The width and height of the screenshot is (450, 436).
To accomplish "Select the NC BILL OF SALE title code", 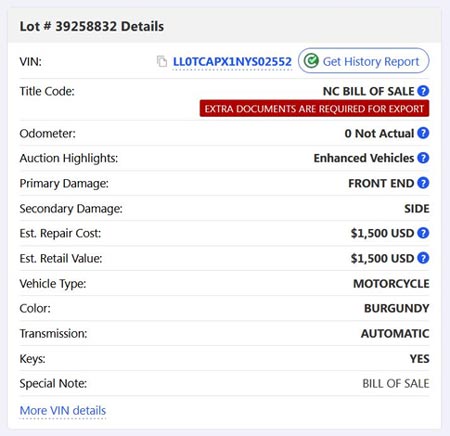I will click(x=368, y=91).
